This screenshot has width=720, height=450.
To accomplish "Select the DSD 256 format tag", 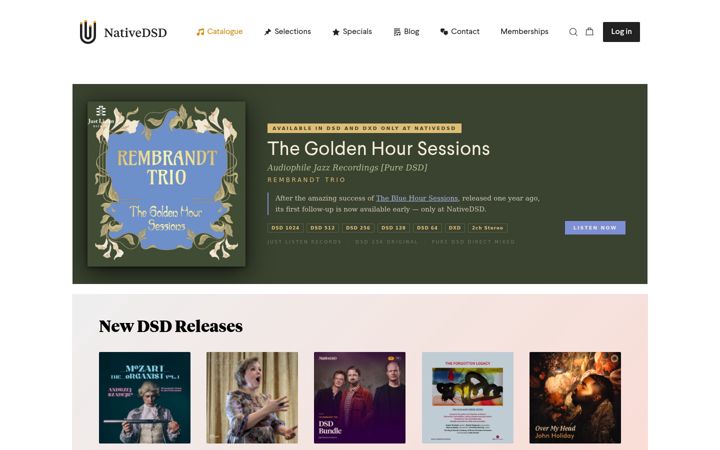I will (x=358, y=228).
